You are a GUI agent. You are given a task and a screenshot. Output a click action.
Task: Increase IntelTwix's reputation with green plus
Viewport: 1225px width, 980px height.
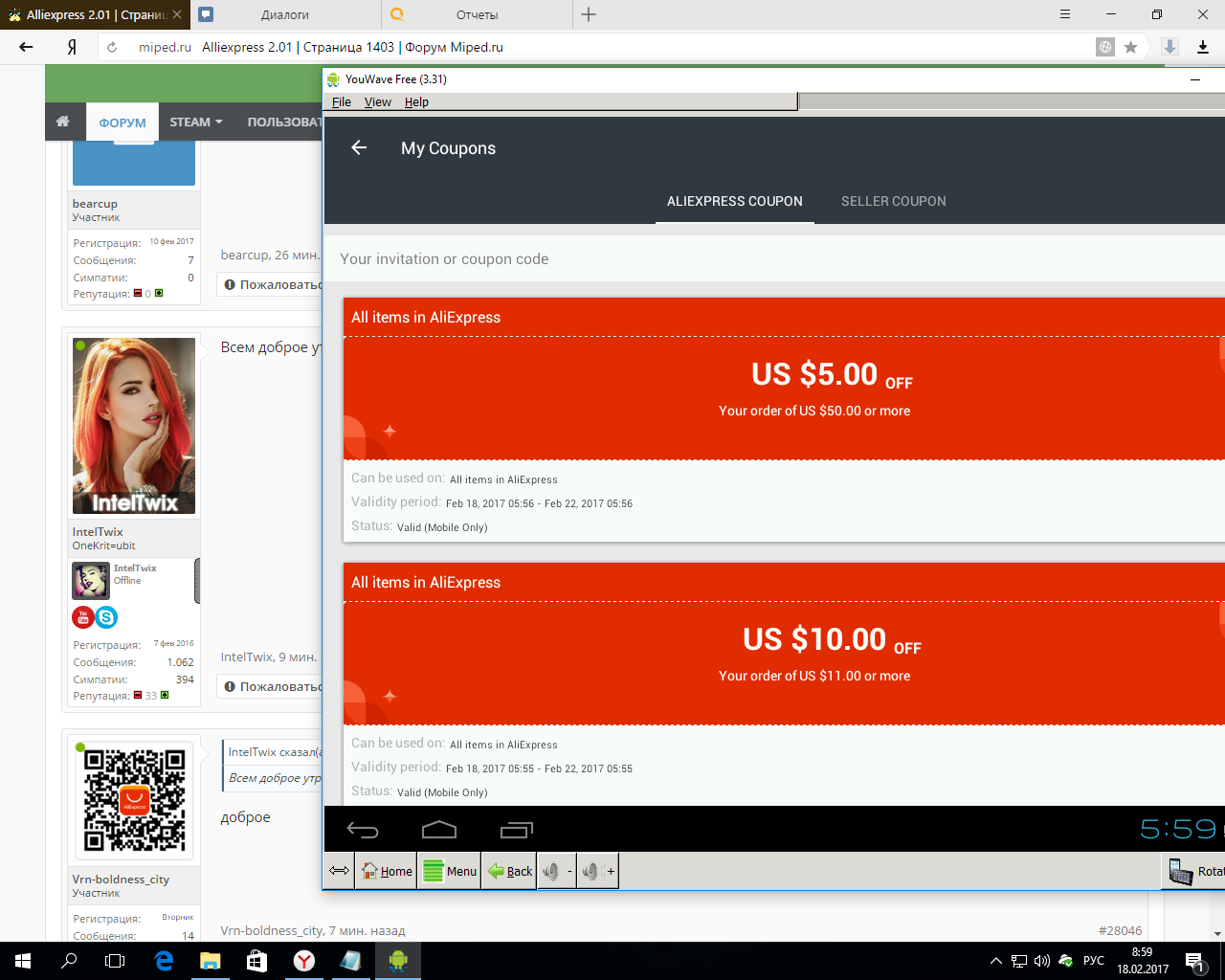(165, 695)
